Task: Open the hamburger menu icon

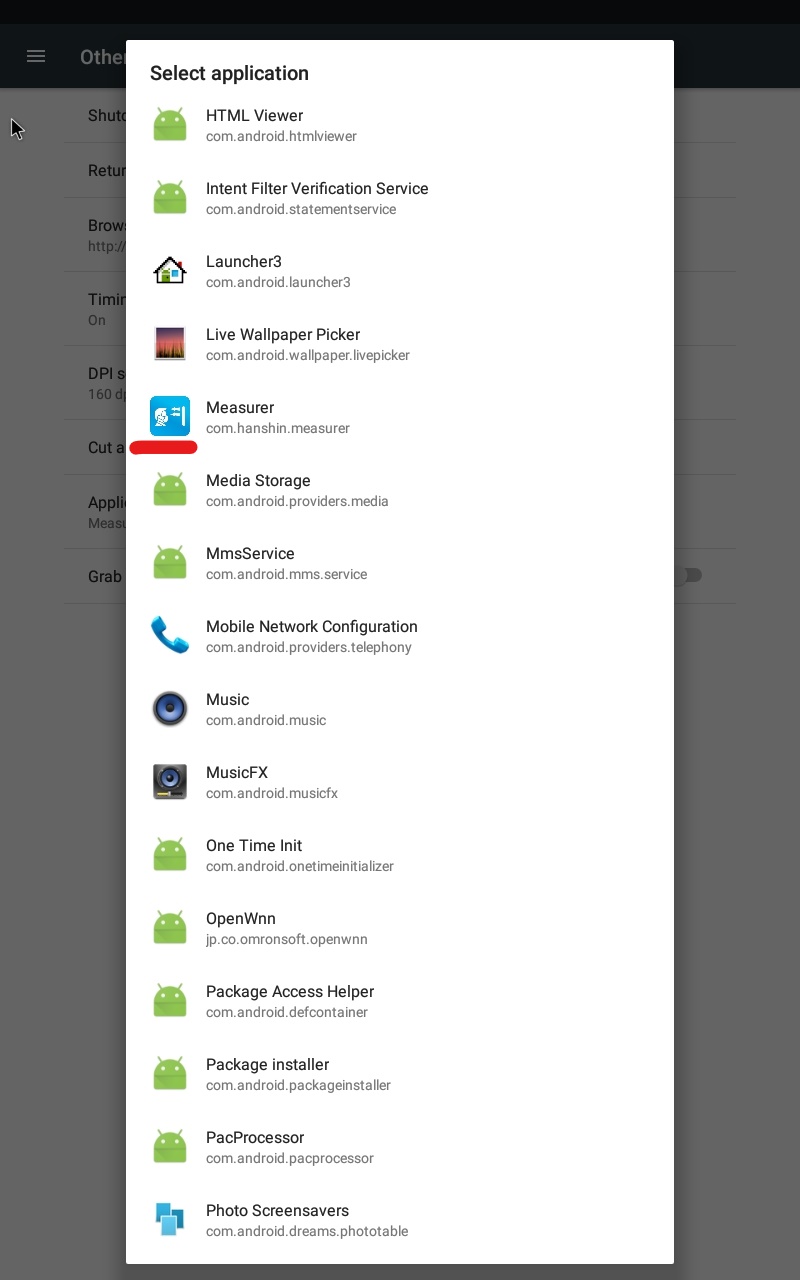Action: pyautogui.click(x=36, y=56)
